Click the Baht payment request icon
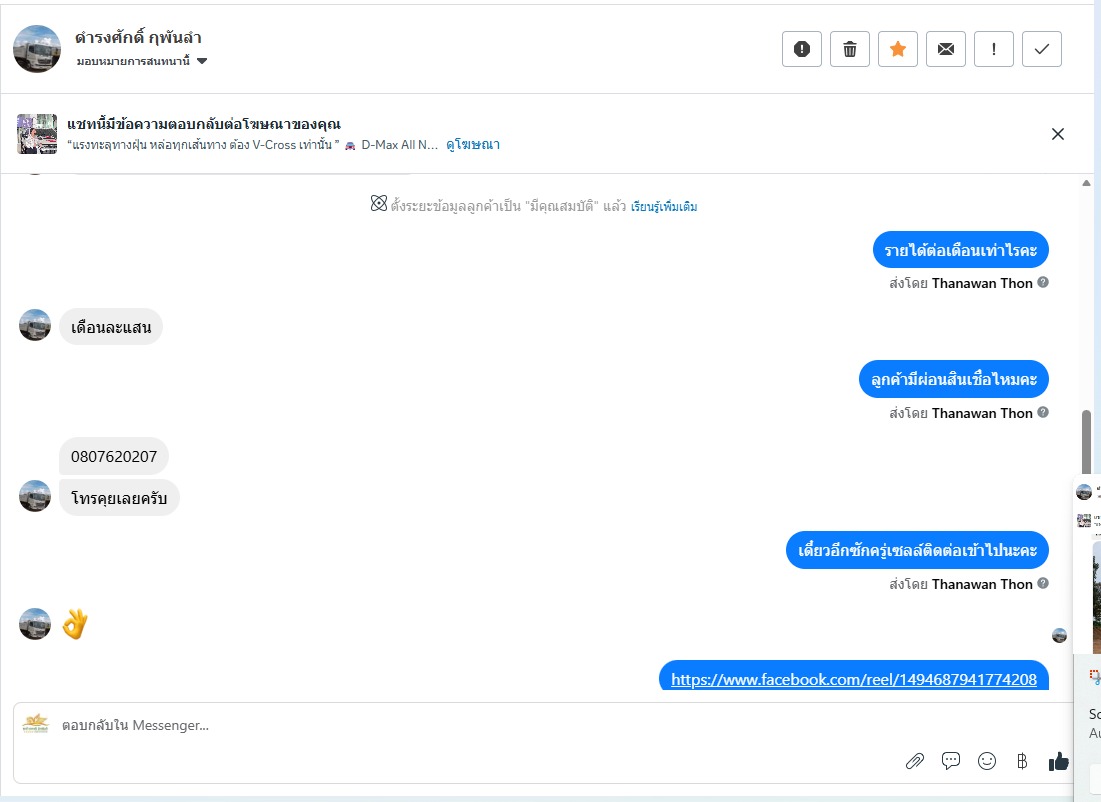The width and height of the screenshot is (1101, 802). click(1022, 761)
